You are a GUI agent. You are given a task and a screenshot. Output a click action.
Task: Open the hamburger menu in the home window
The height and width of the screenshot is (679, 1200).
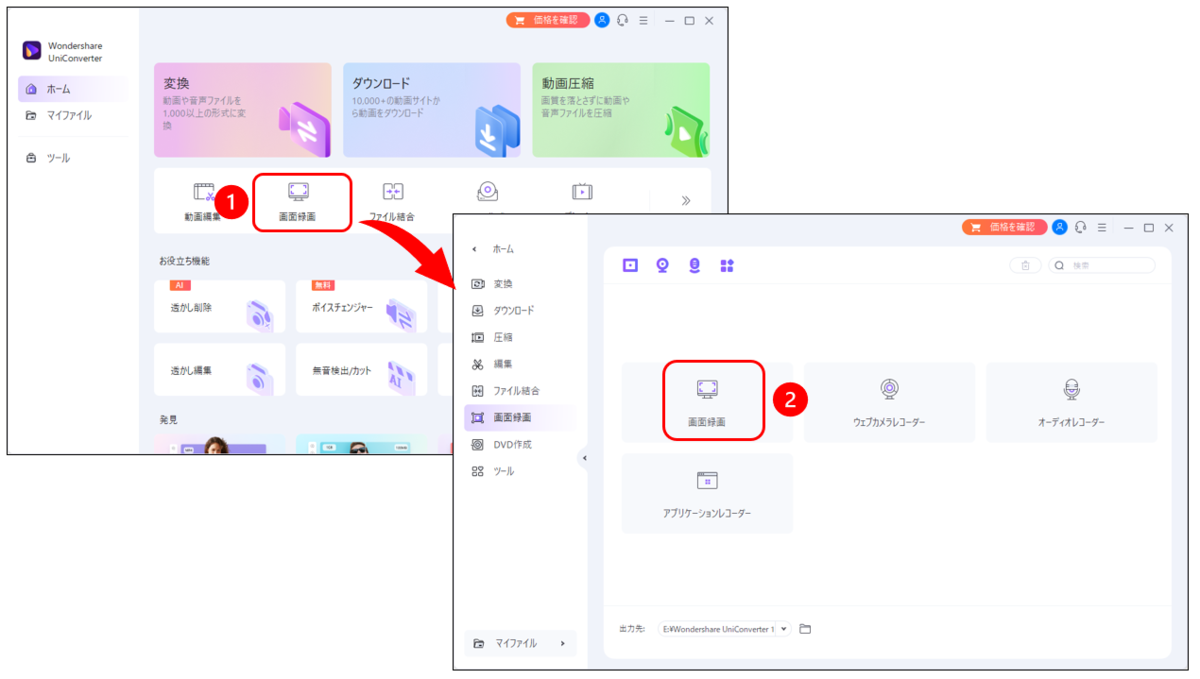[644, 20]
